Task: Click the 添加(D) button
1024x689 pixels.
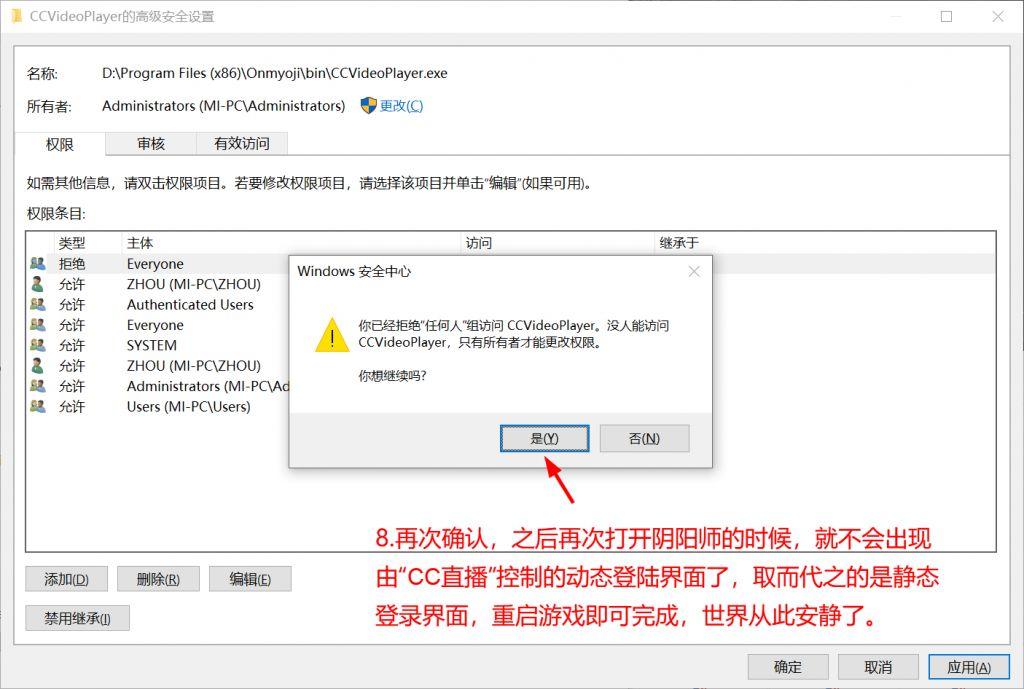Action: 67,579
